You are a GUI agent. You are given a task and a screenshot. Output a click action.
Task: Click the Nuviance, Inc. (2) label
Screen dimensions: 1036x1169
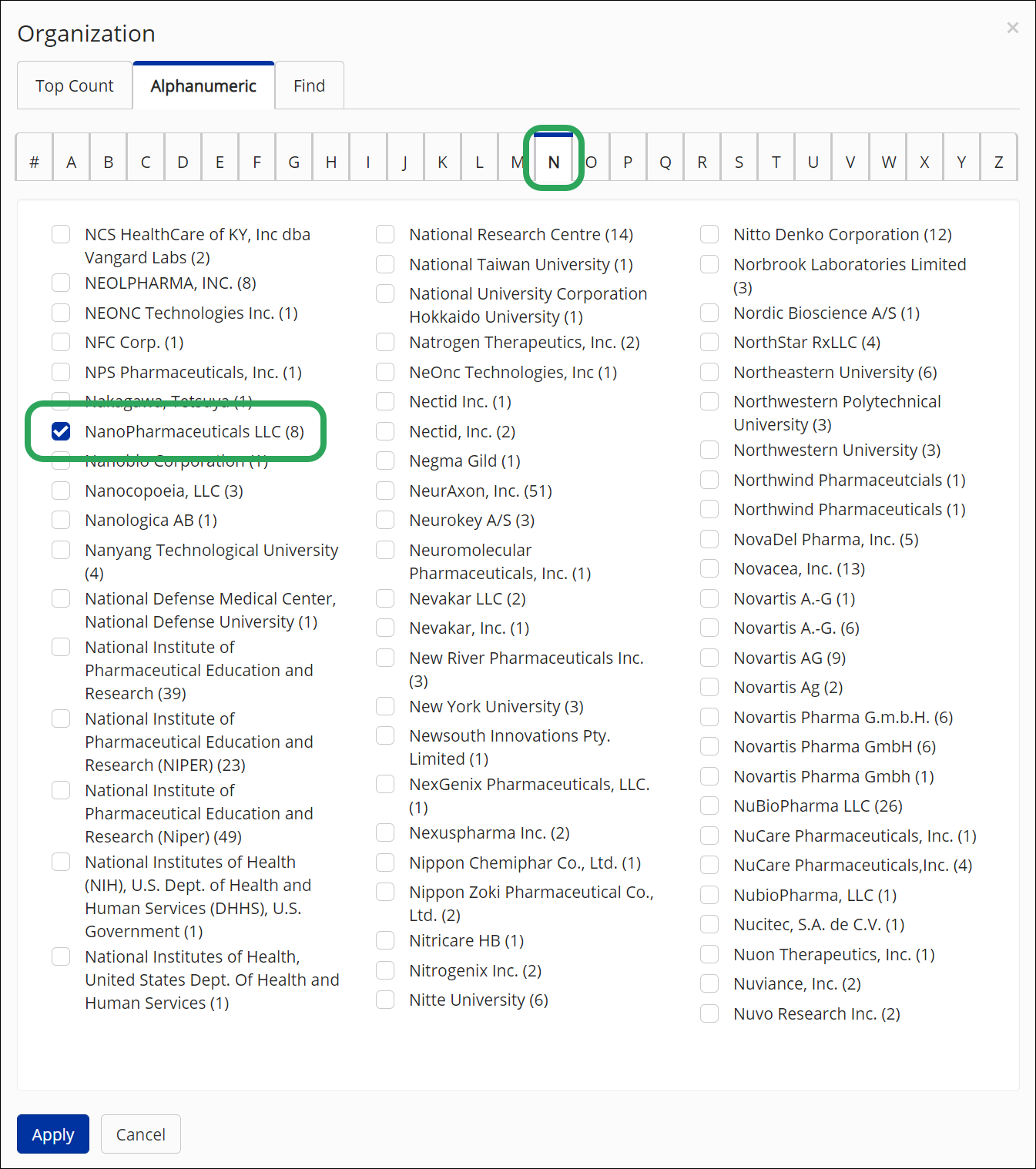pos(797,983)
